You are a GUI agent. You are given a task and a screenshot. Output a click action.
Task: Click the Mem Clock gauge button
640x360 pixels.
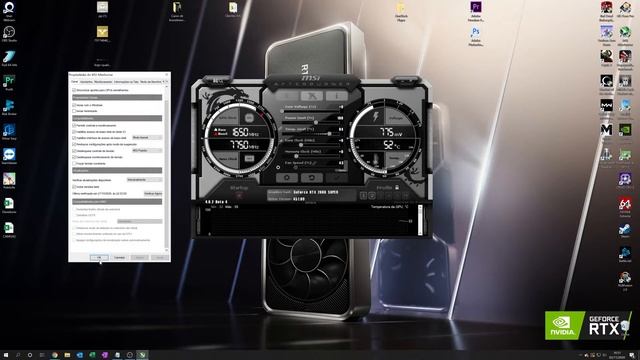(x=249, y=158)
